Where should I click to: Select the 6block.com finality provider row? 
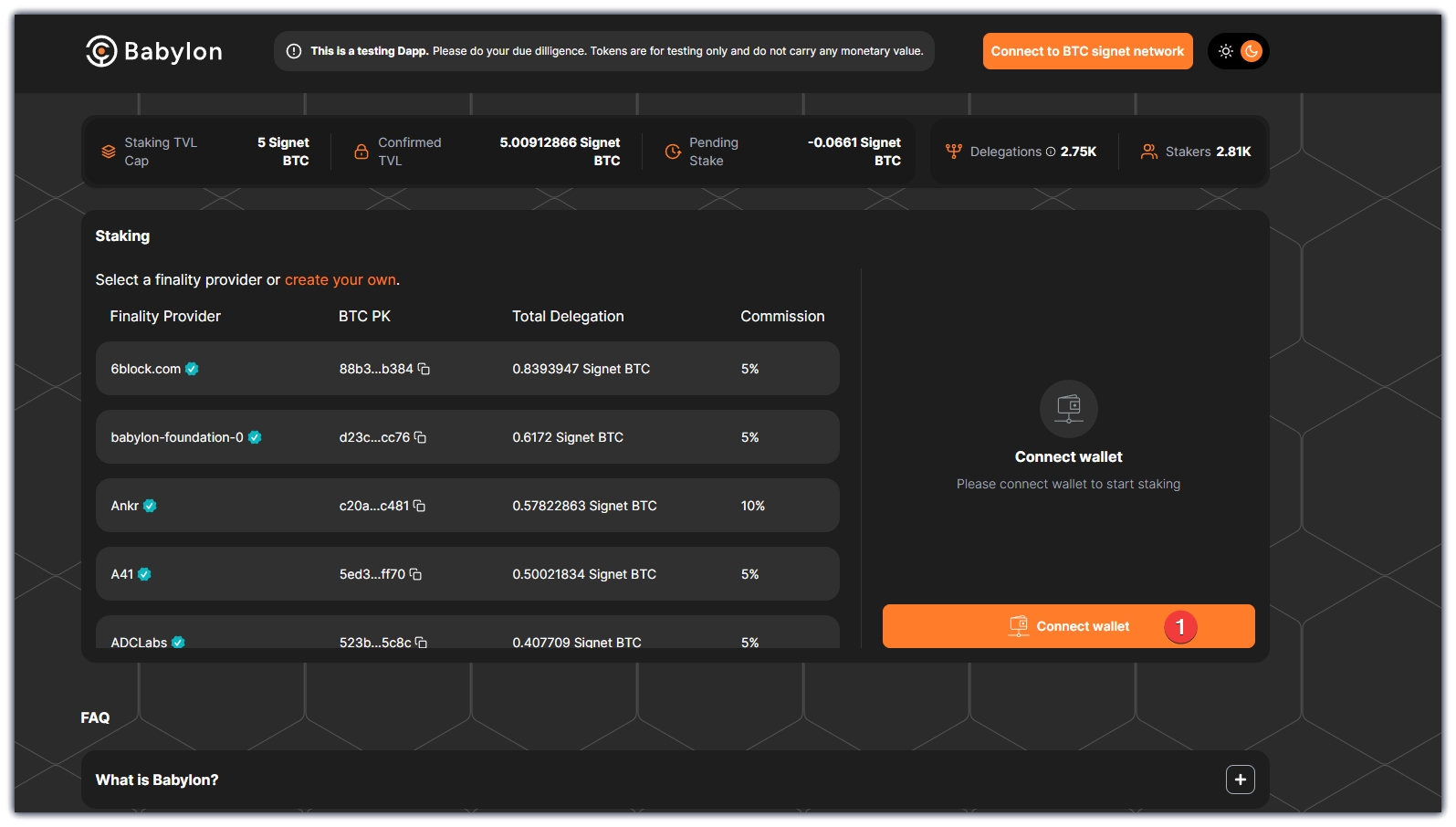point(466,369)
